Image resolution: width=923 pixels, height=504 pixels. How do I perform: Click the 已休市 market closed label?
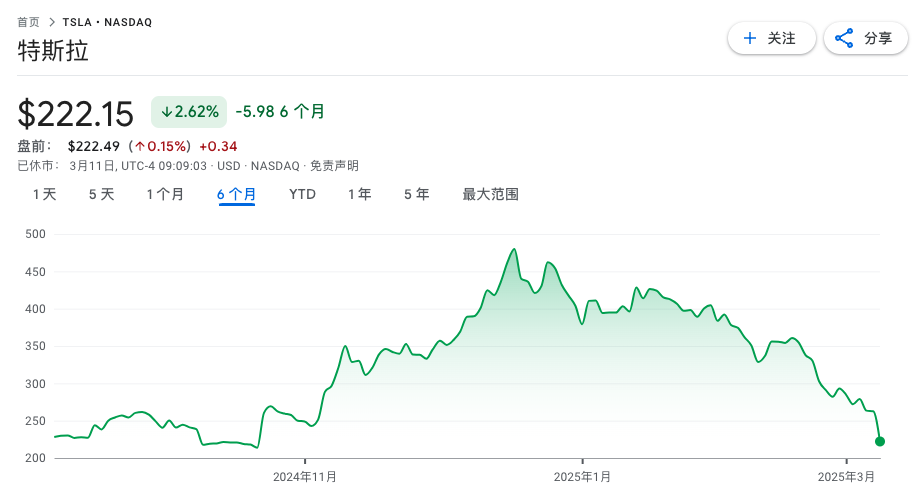[38, 166]
